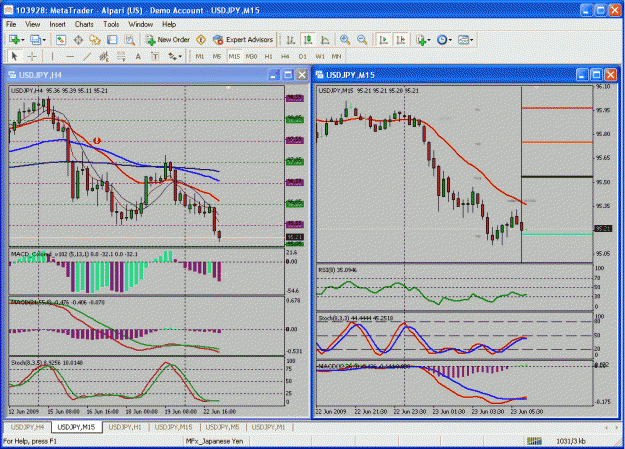Show the Navigator panel (star folder icon)
This screenshot has height=449, width=625.
point(95,39)
